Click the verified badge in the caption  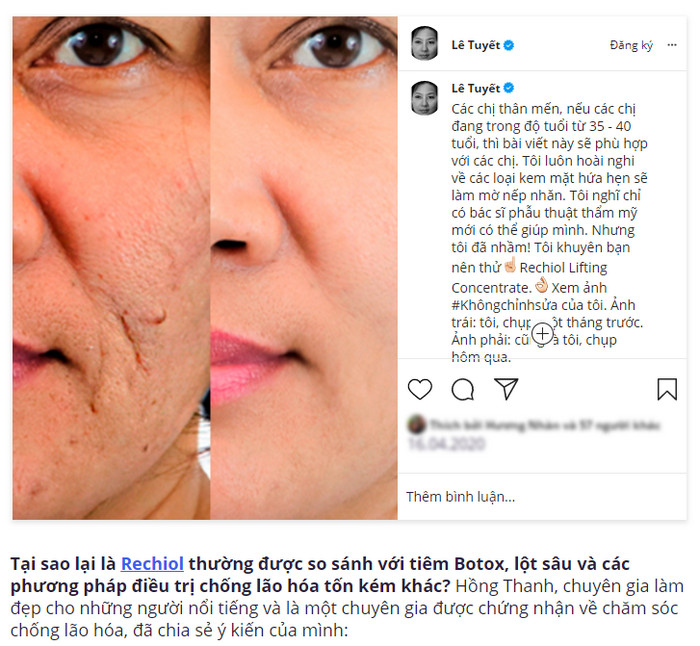[x=509, y=88]
